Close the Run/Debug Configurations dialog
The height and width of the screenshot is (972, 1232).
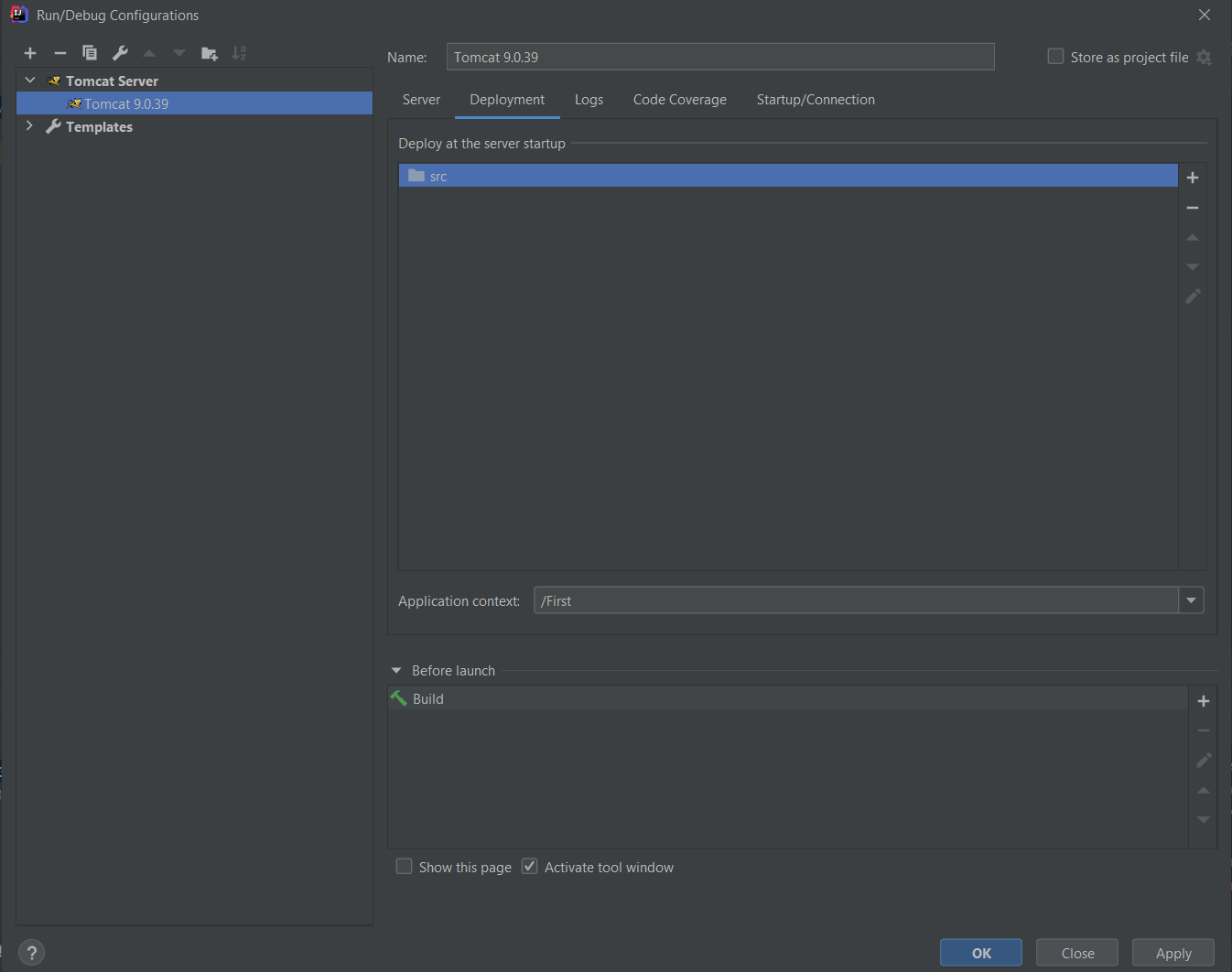click(x=1205, y=15)
